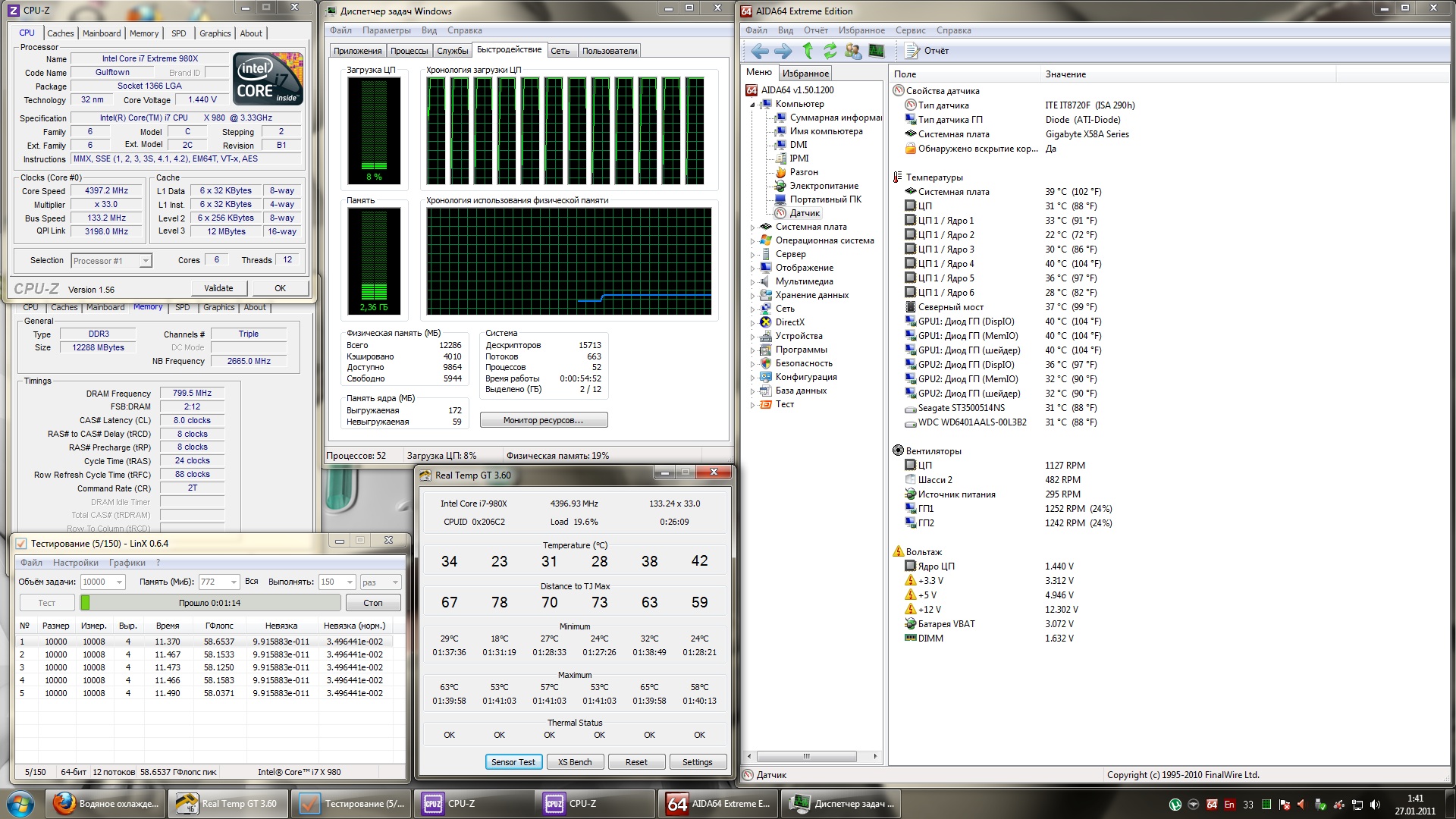Open the Объём задачи dropdown in LinX
This screenshot has width=1456, height=819.
119,582
